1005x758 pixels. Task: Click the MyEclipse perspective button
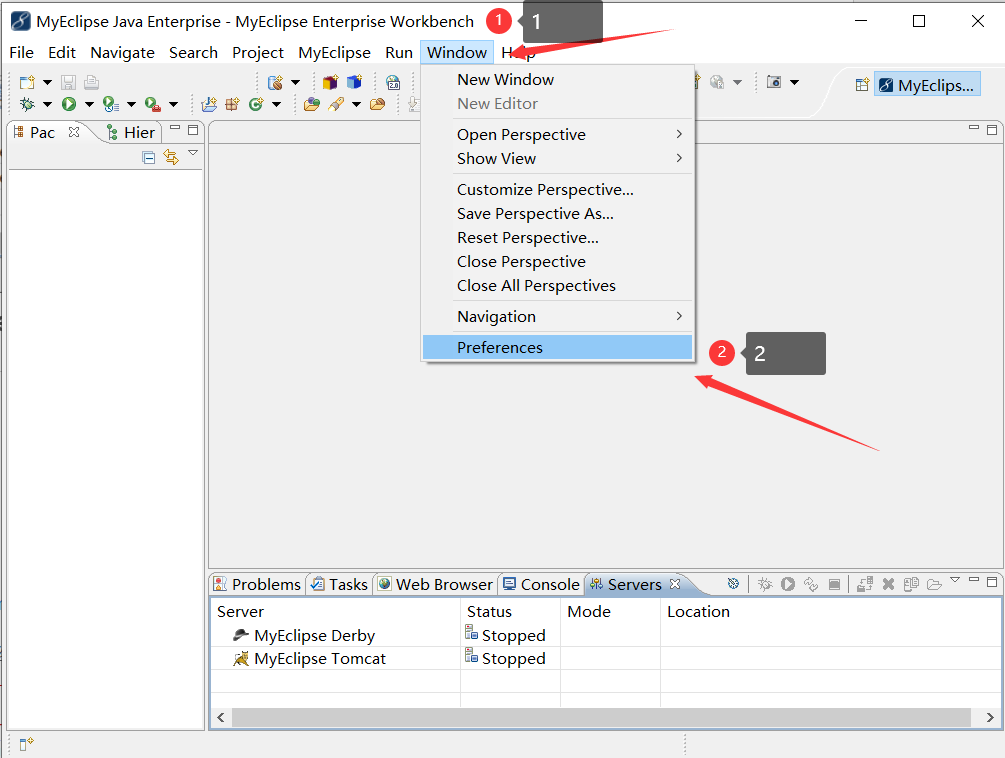pyautogui.click(x=927, y=85)
